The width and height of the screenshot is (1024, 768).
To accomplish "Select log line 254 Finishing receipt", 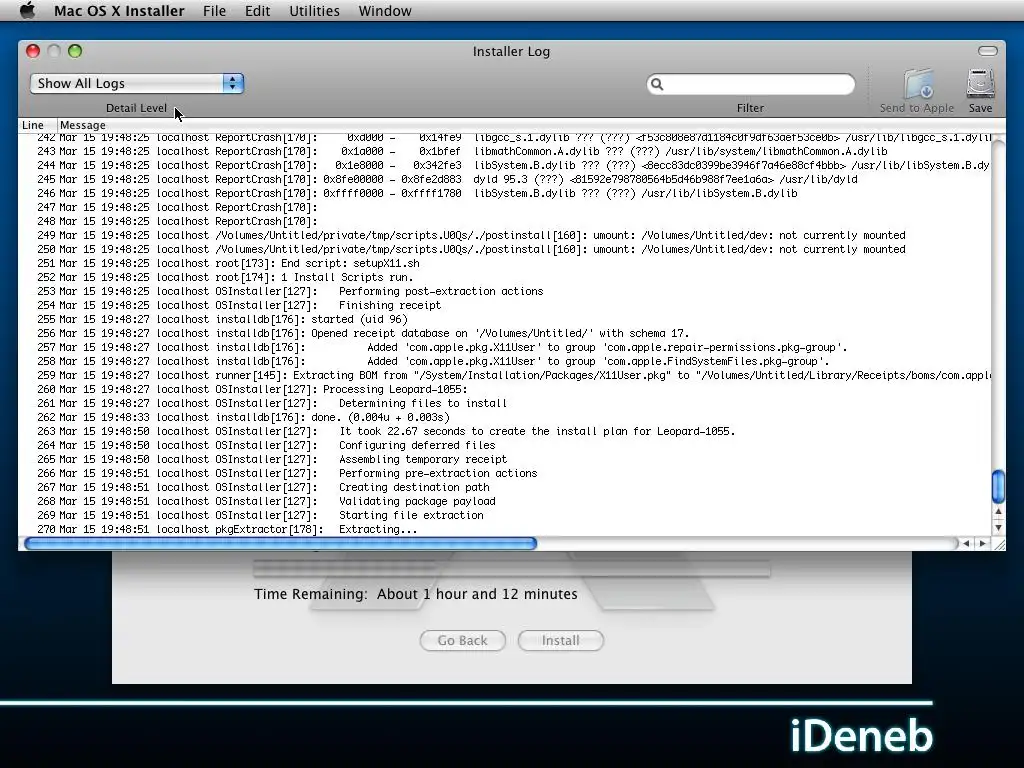I will [505, 306].
